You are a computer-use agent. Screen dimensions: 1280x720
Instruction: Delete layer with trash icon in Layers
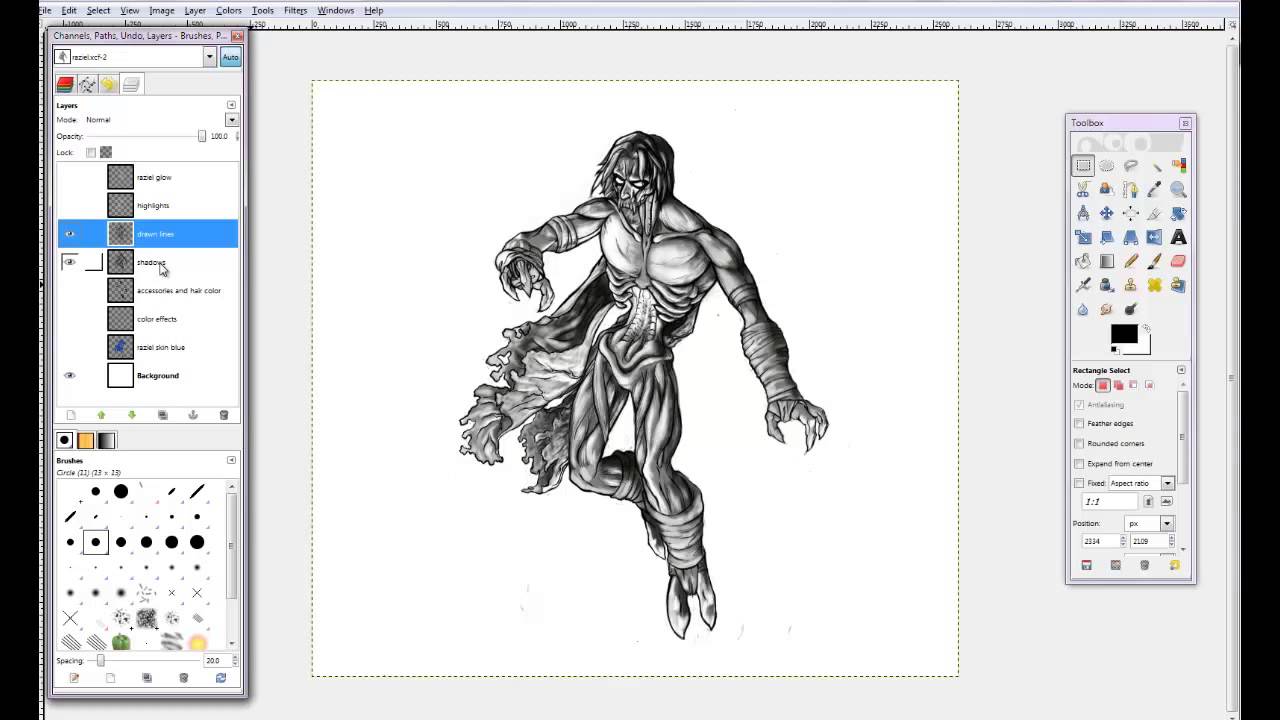pyautogui.click(x=223, y=415)
